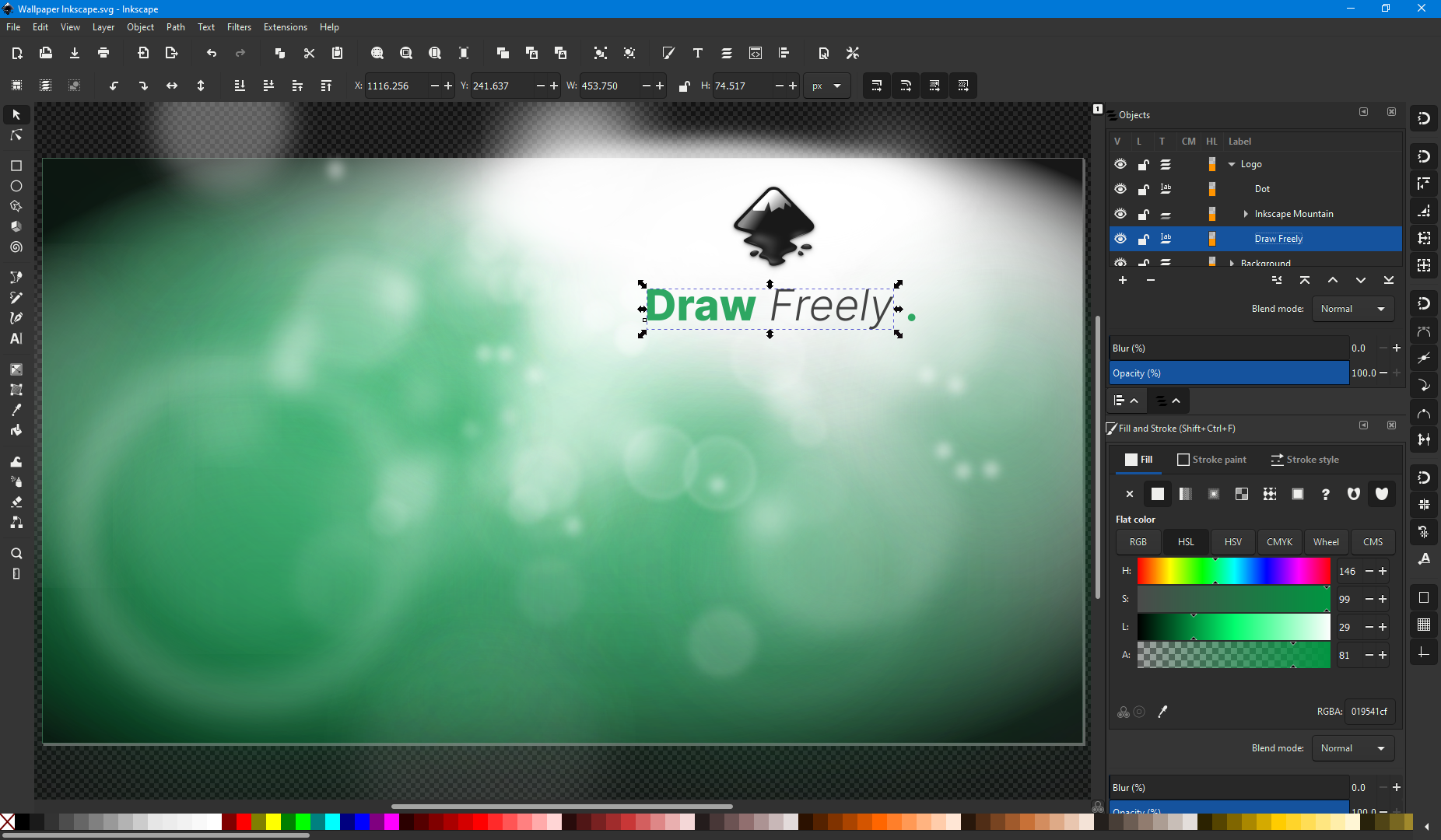
Task: Expand the Inkscape Mountain group
Action: coord(1246,214)
